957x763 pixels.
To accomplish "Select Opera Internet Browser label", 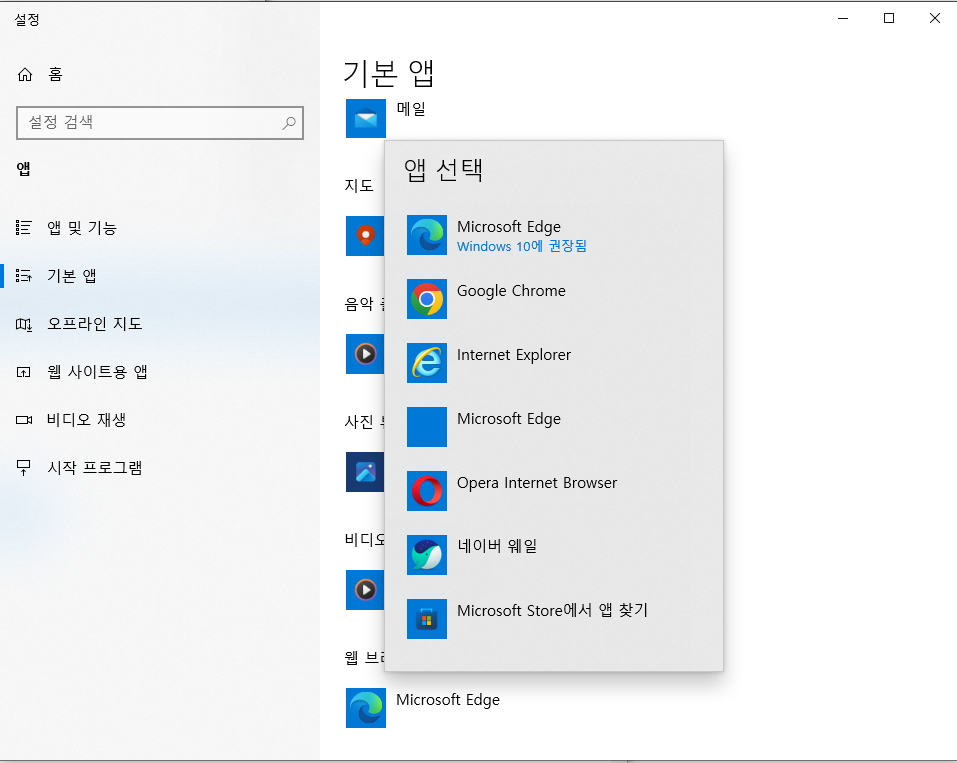I will (537, 483).
